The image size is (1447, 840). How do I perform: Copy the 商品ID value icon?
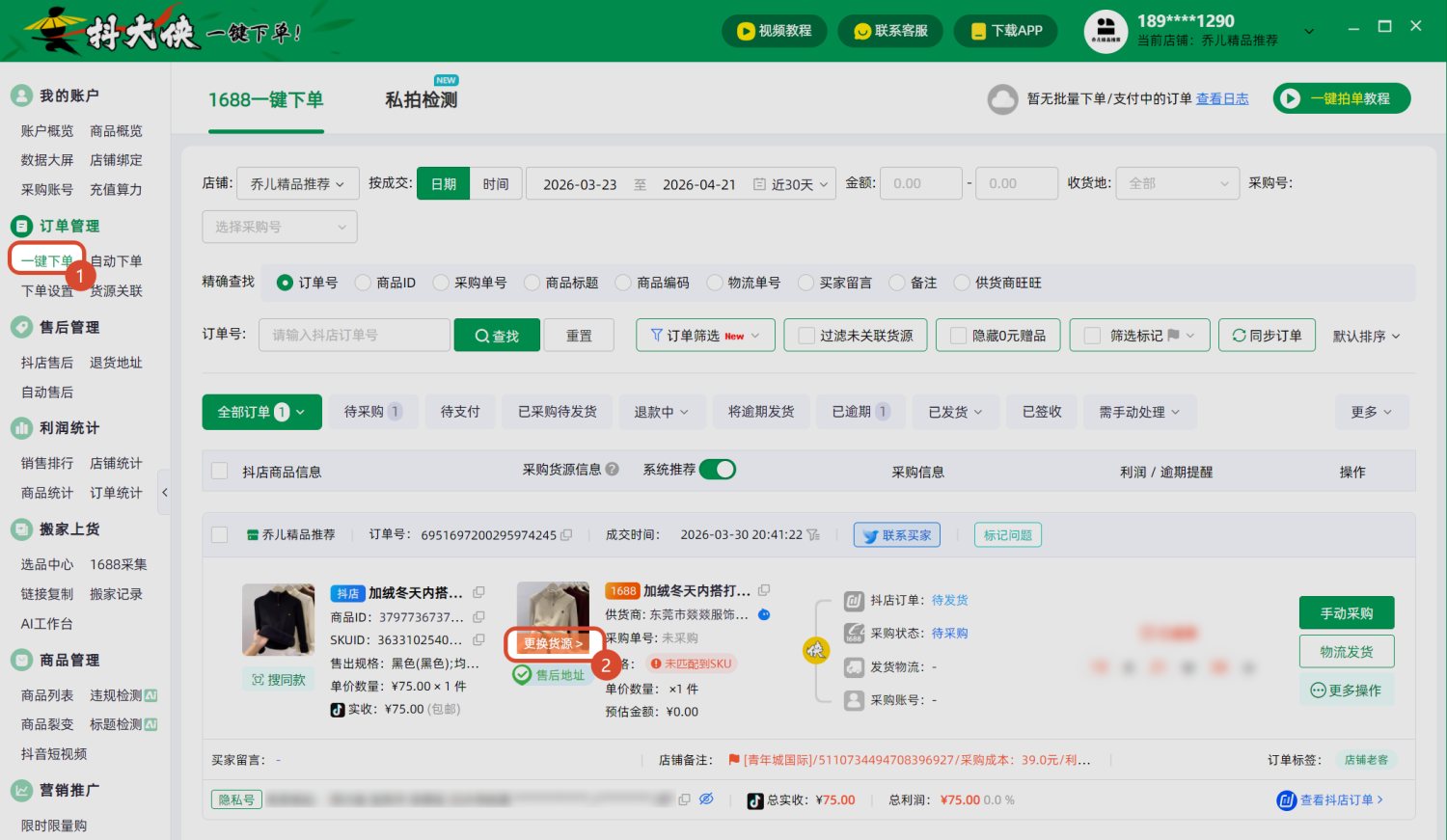pos(478,616)
